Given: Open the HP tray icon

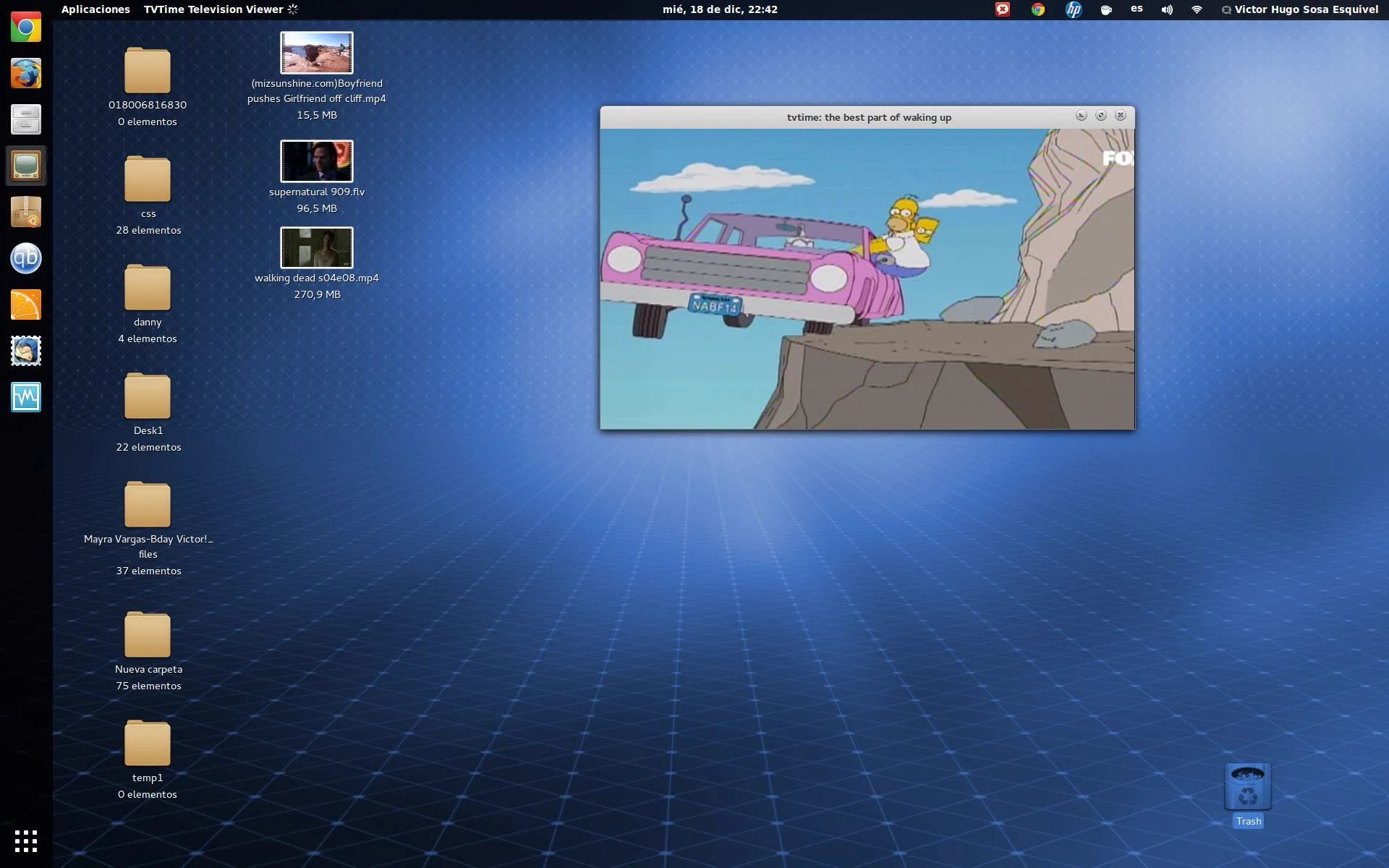Looking at the screenshot, I should (x=1074, y=9).
